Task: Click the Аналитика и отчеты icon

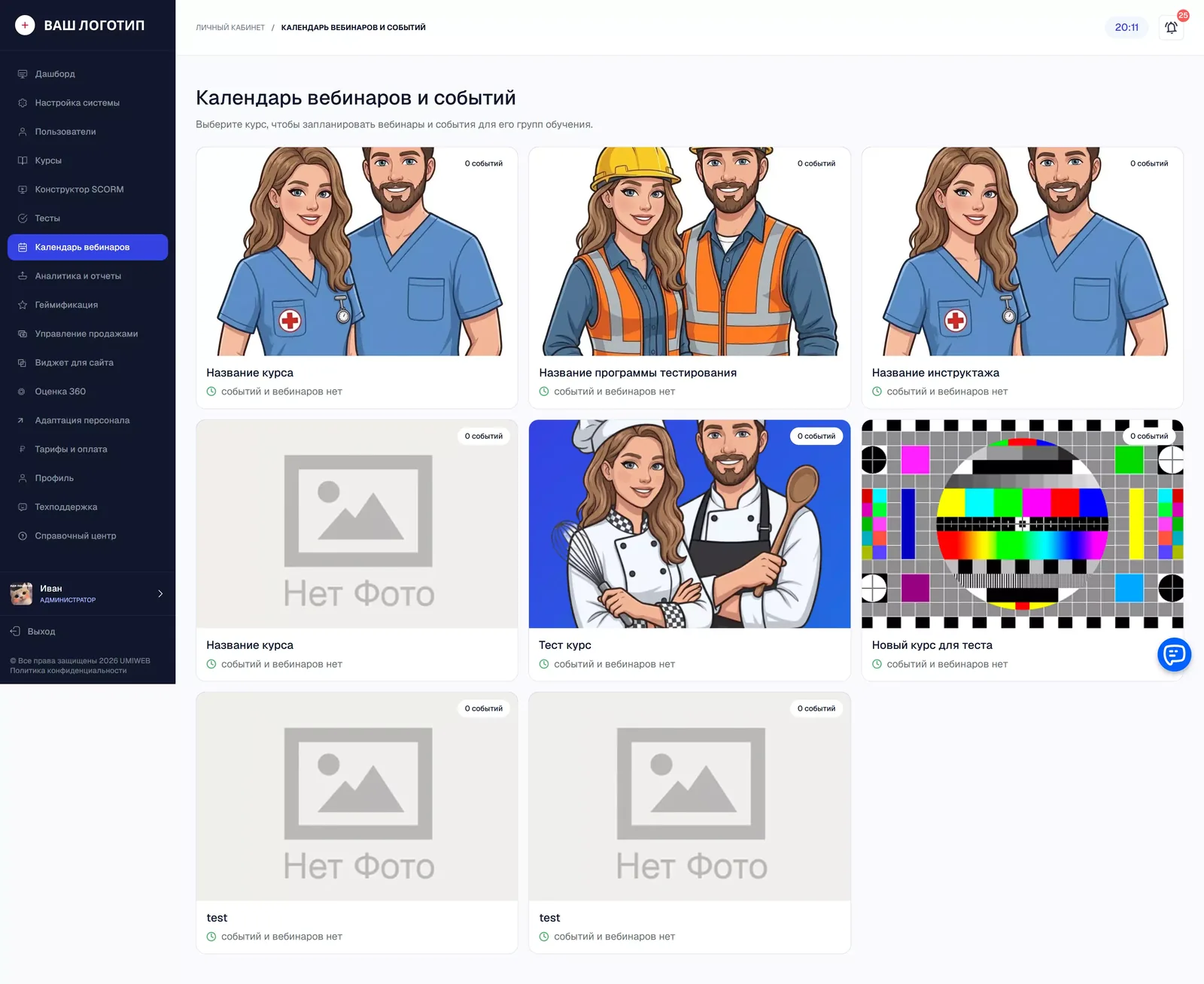Action: [x=23, y=276]
